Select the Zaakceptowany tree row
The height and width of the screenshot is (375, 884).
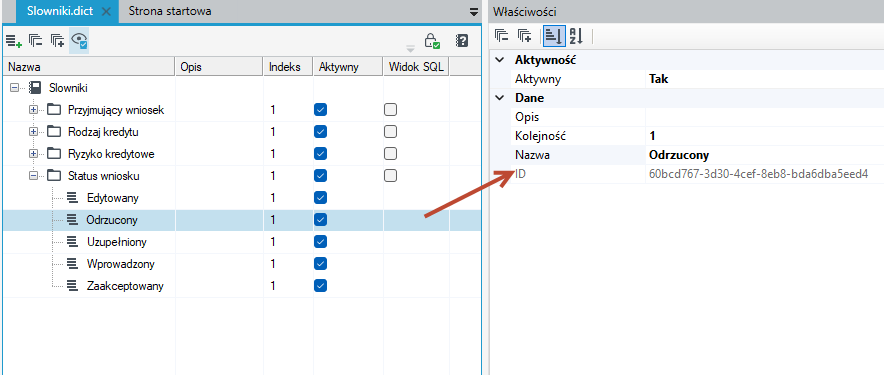242,286
